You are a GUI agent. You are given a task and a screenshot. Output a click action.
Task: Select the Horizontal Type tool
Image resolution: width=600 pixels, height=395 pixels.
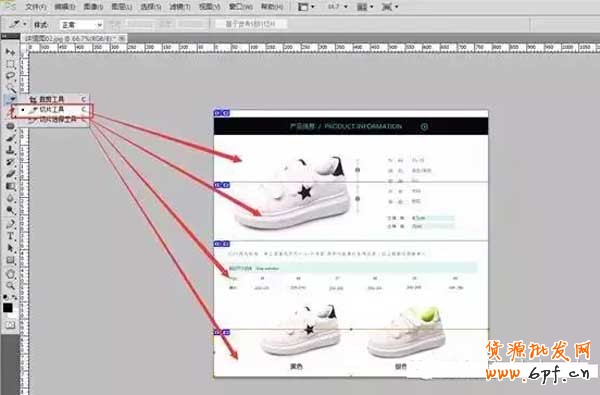[10, 236]
